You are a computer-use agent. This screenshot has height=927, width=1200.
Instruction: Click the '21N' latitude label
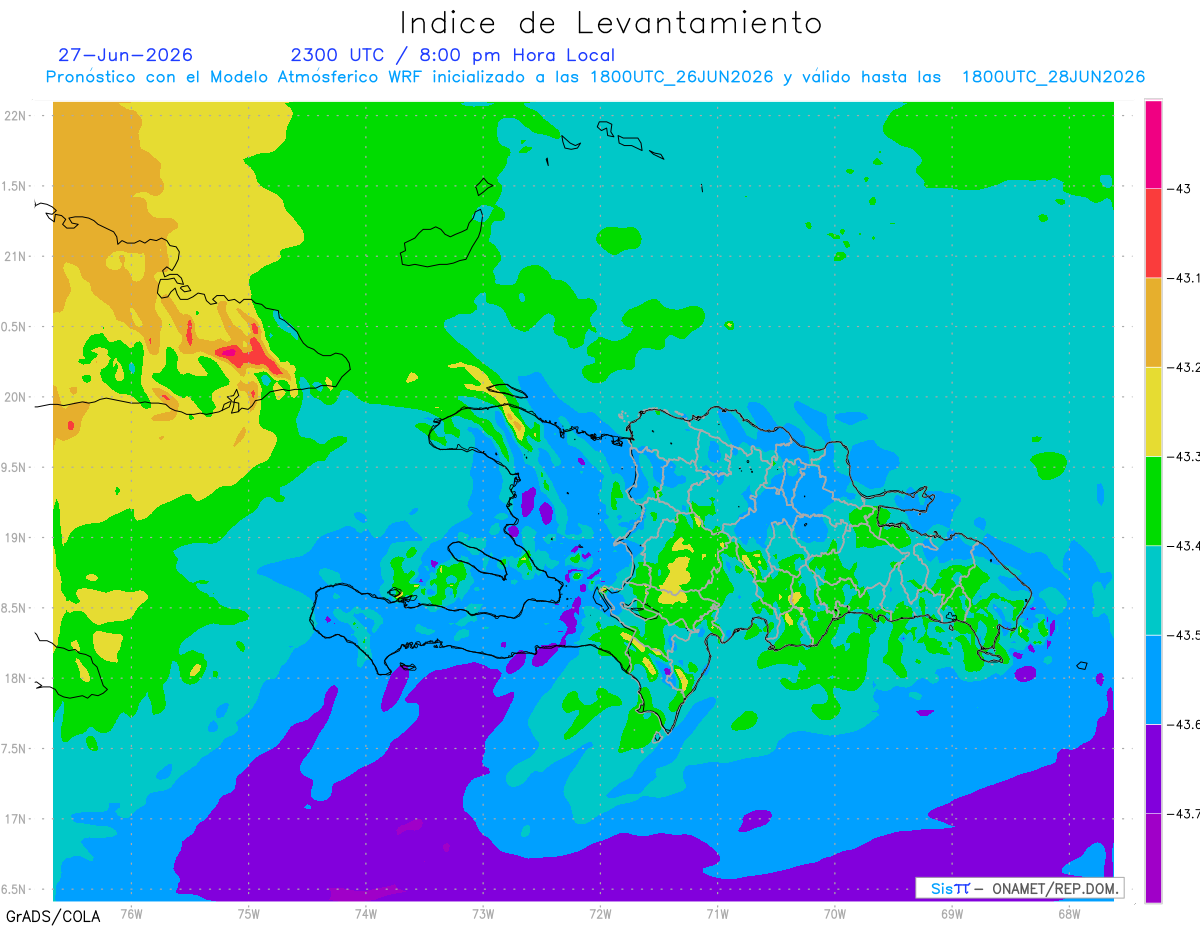click(17, 257)
